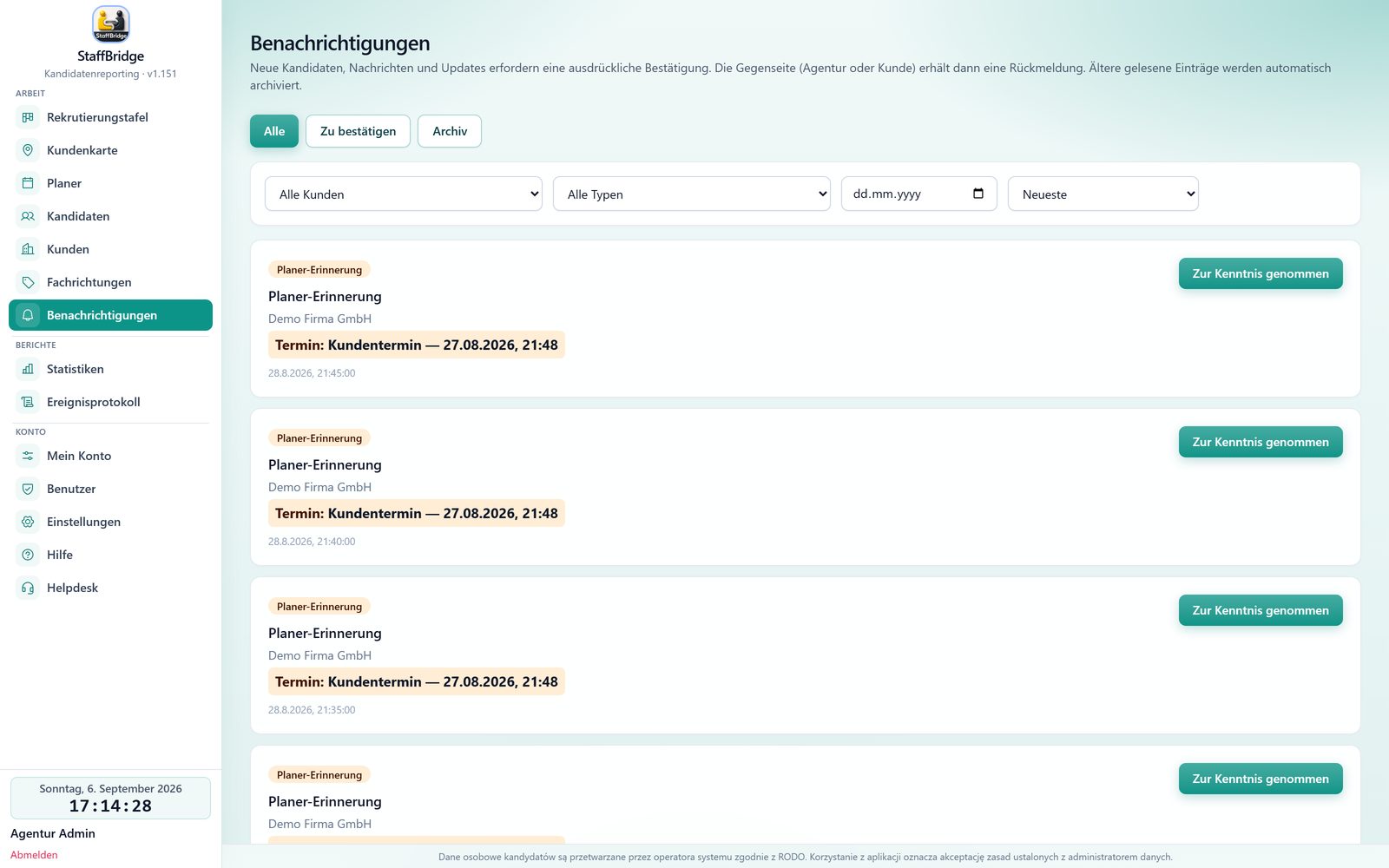The height and width of the screenshot is (868, 1389).
Task: Open the Neueste sort dropdown
Action: click(1103, 194)
